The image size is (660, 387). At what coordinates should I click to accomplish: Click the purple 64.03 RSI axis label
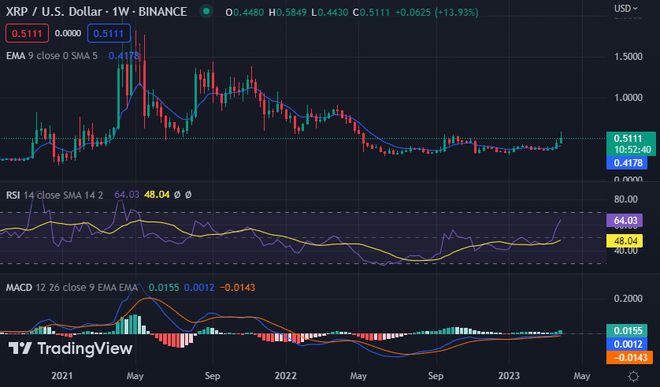[x=625, y=220]
